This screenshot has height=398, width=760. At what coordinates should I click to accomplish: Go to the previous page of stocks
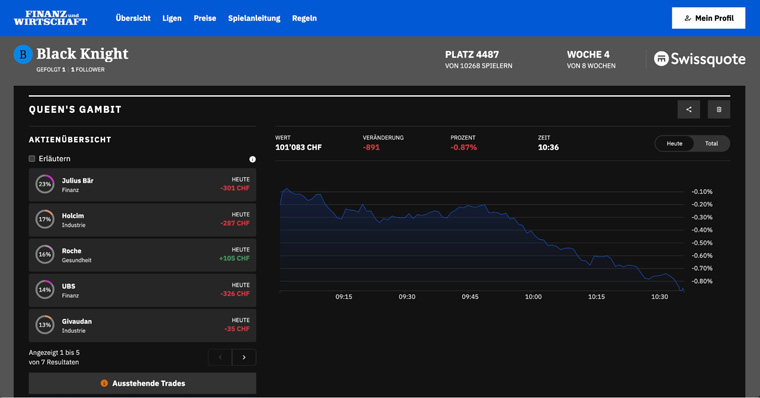tap(220, 357)
